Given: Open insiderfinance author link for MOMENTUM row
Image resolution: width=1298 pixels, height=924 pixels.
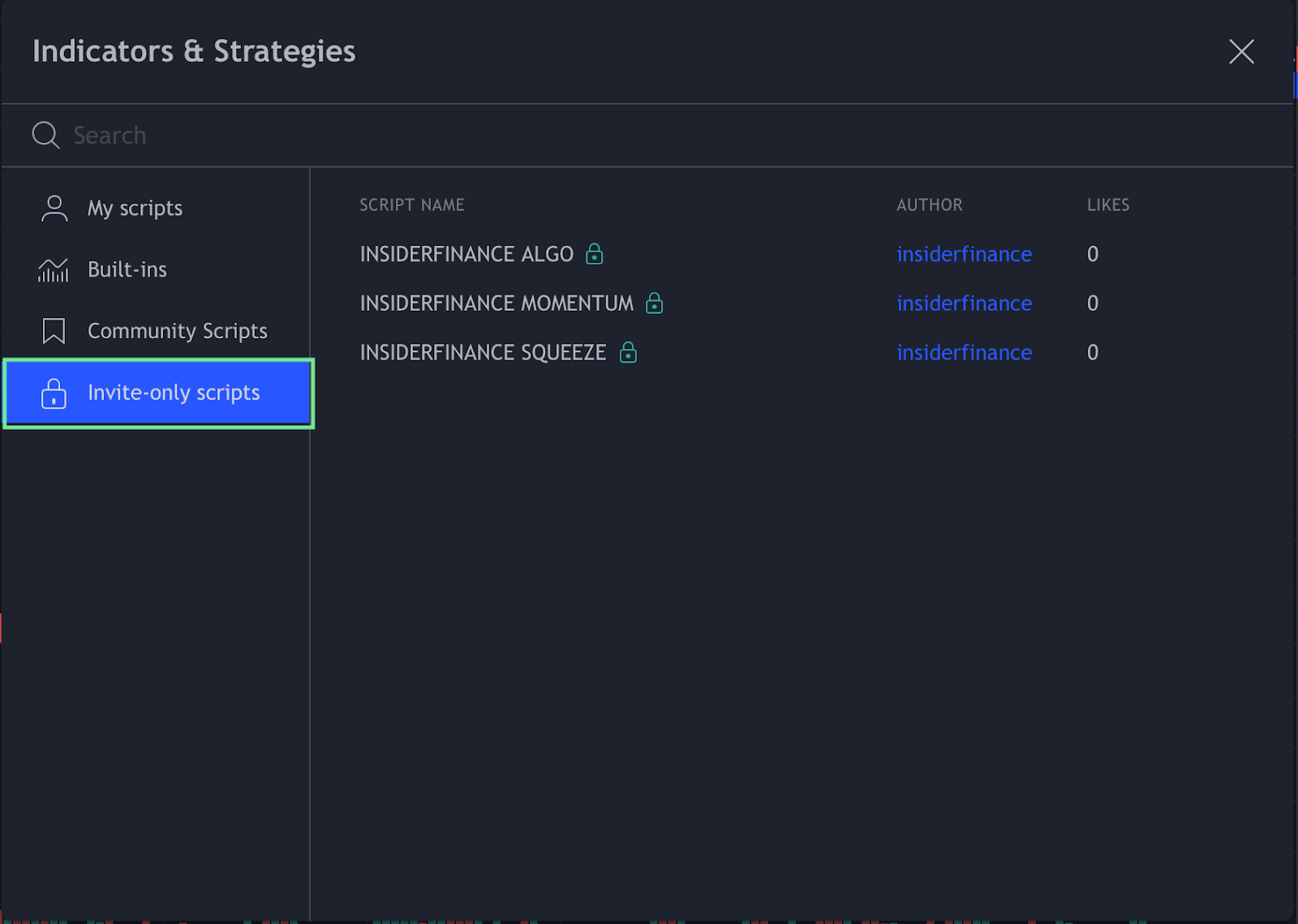Looking at the screenshot, I should tap(964, 303).
